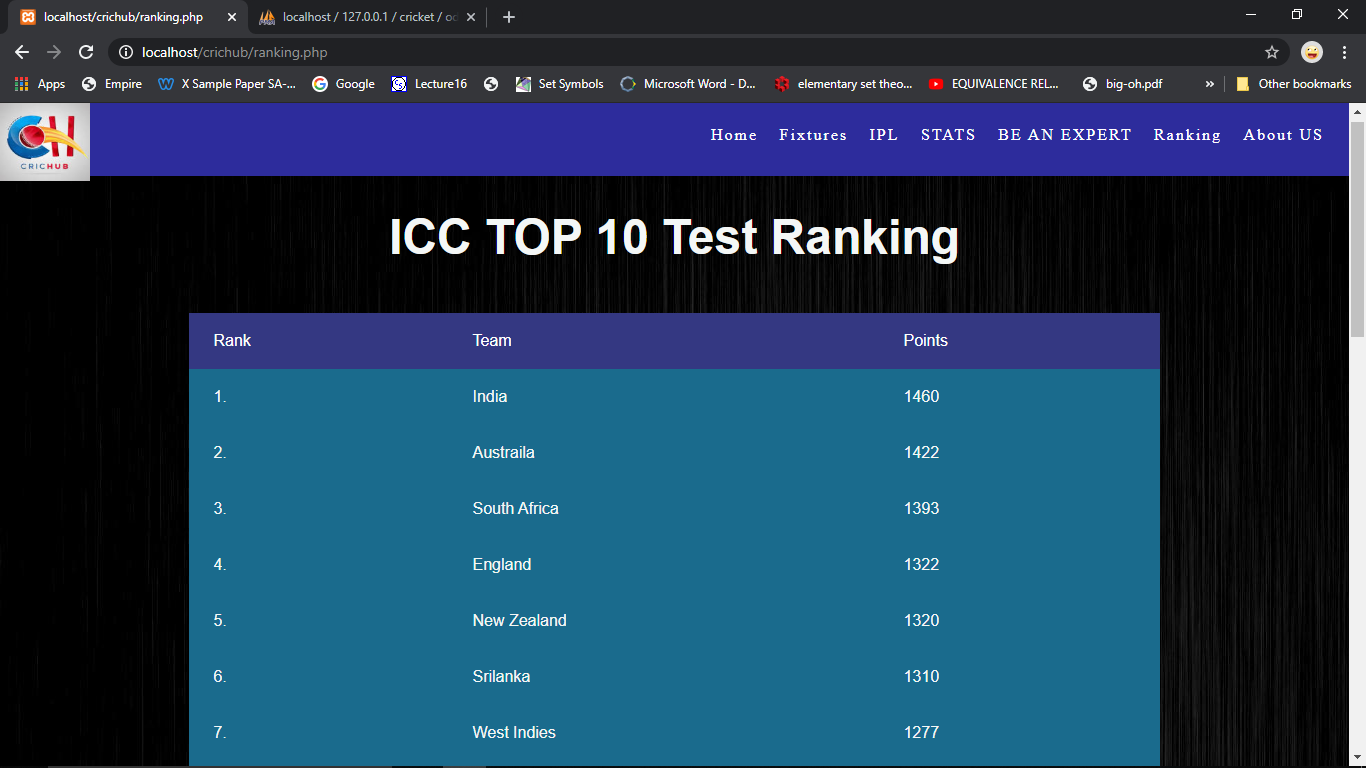Open the Empire bookmark

coord(112,84)
